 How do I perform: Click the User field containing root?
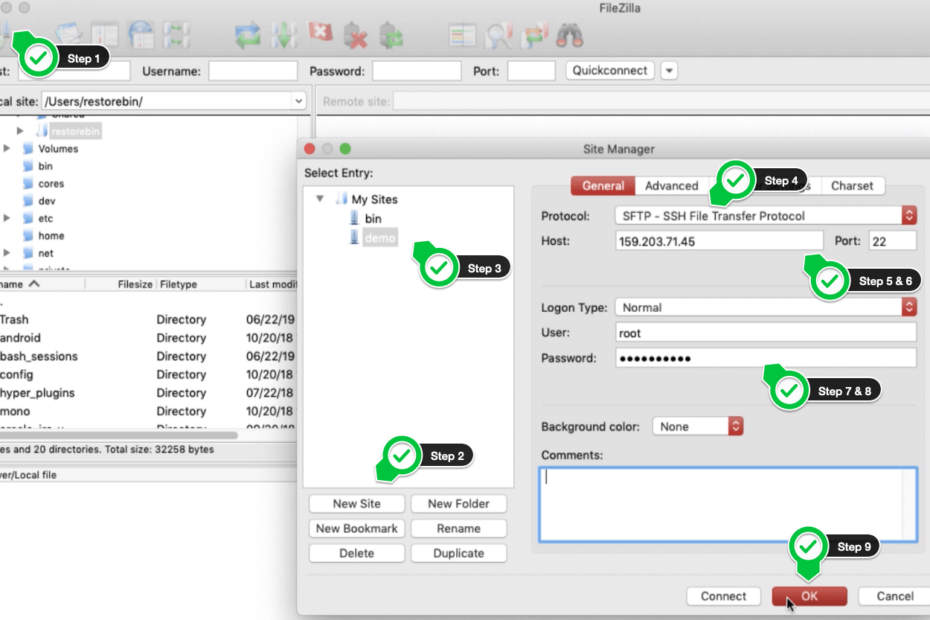[766, 333]
